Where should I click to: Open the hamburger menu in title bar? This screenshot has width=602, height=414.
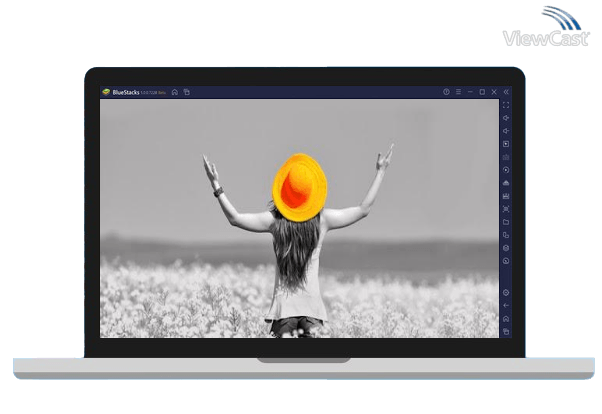[458, 92]
